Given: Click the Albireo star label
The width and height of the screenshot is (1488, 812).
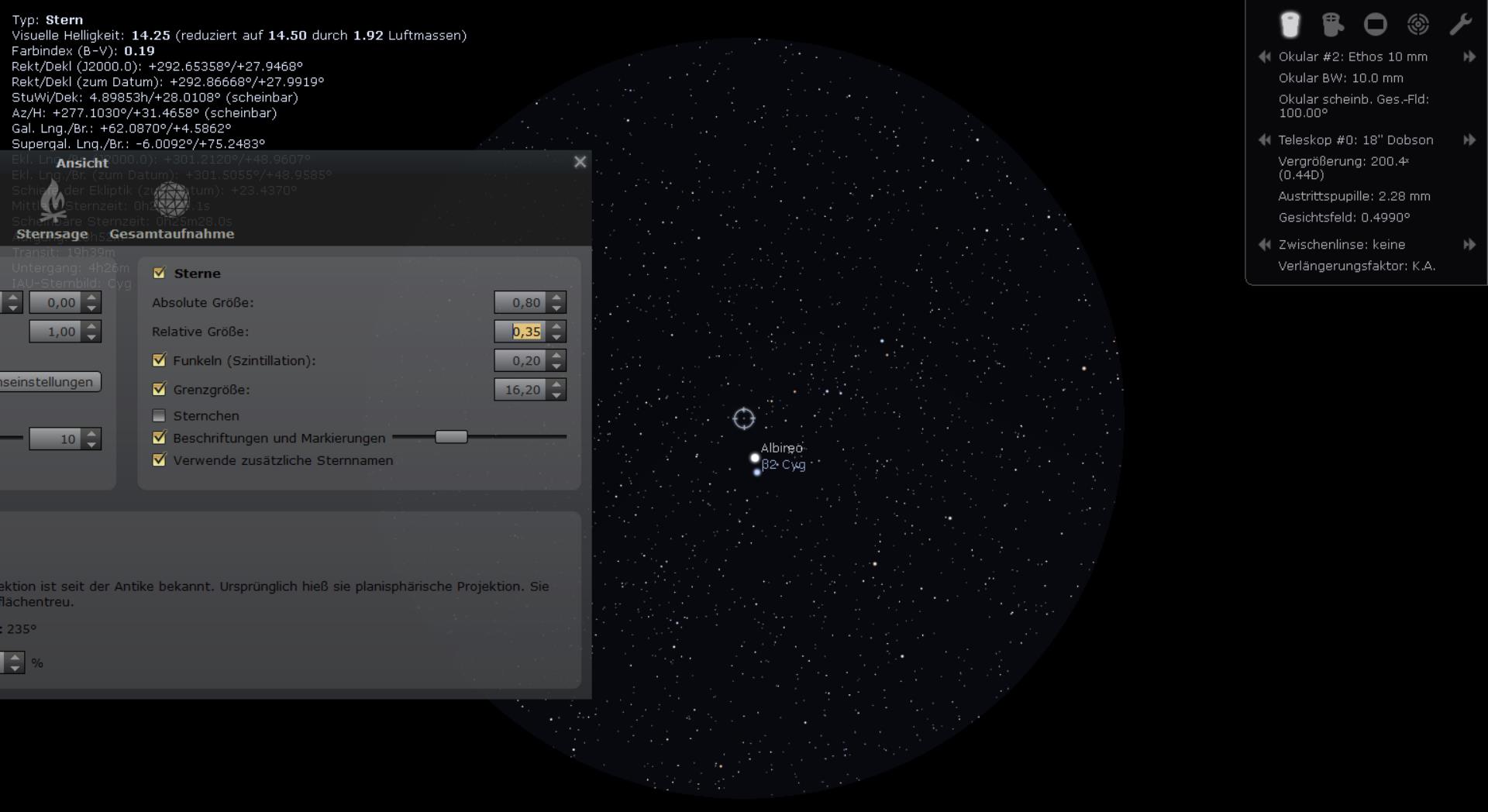Looking at the screenshot, I should [782, 448].
